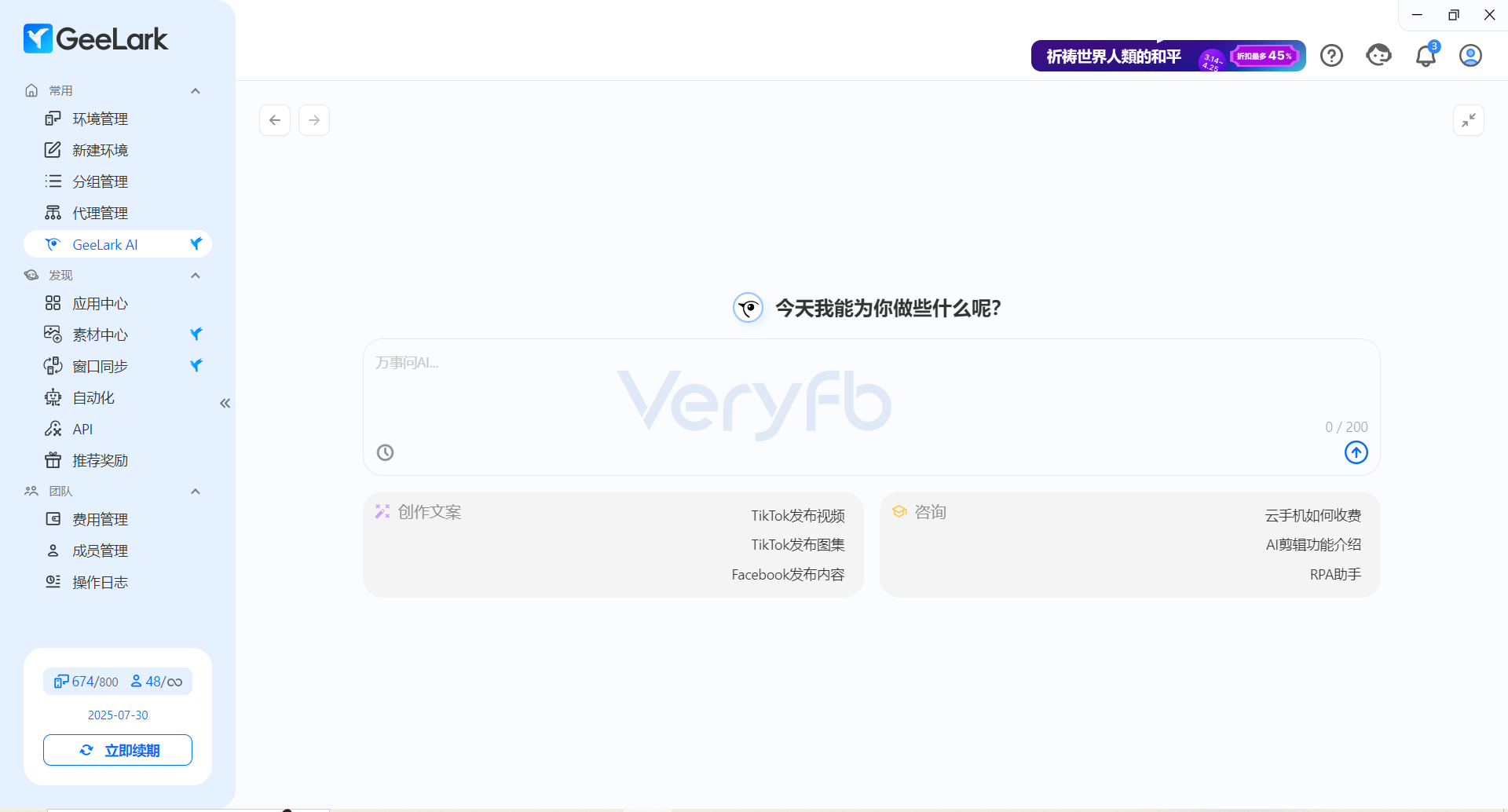
Task: Click the 费用管理 wallet icon
Action: point(53,519)
